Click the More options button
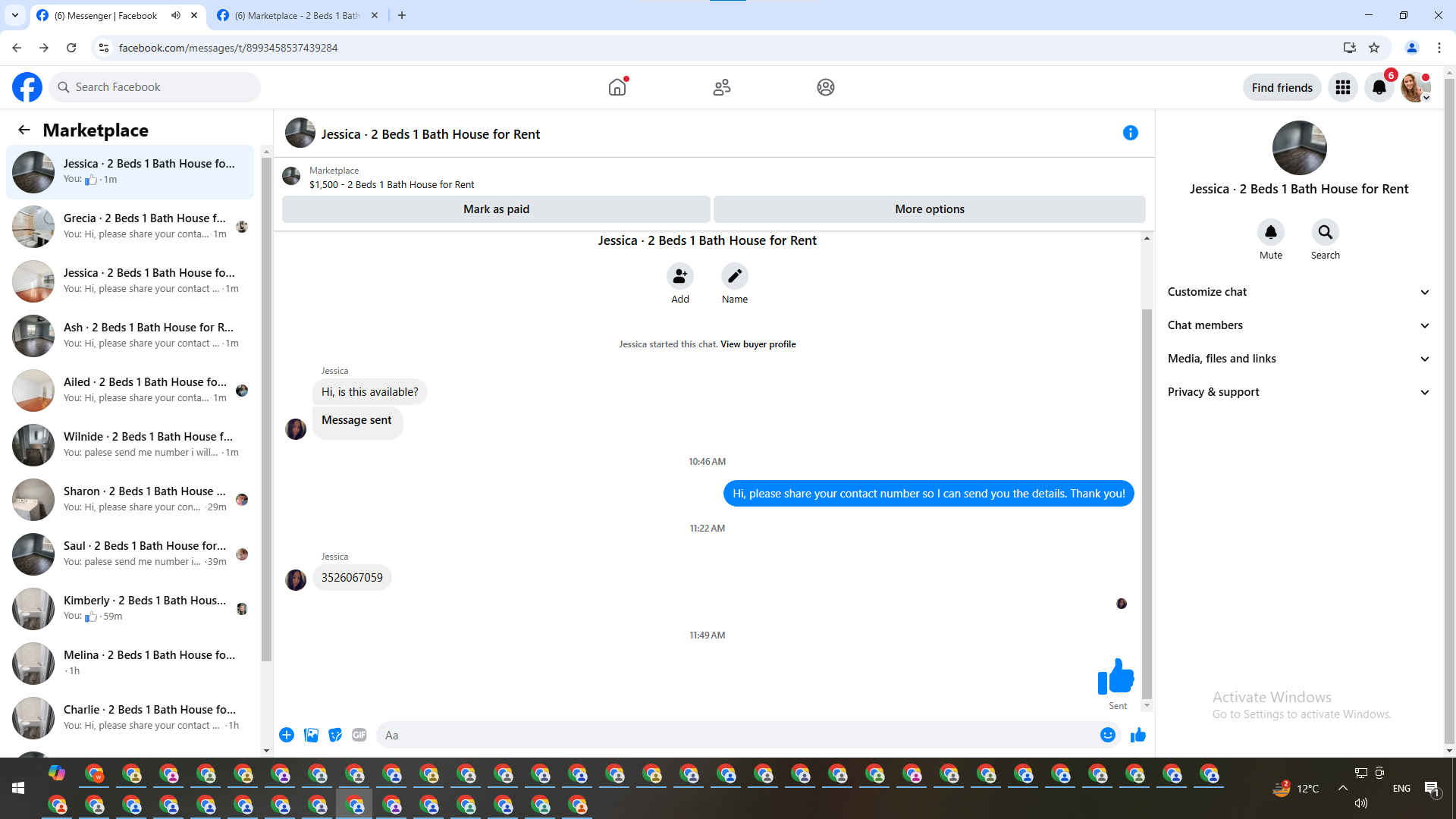The width and height of the screenshot is (1456, 819). point(930,209)
